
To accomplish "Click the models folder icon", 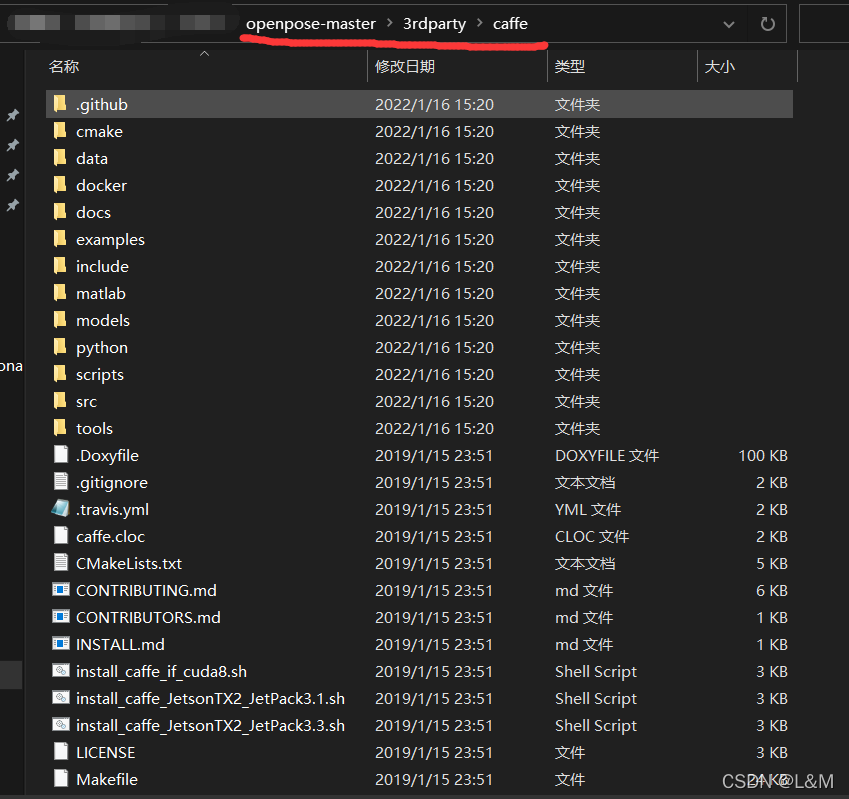I will 60,319.
